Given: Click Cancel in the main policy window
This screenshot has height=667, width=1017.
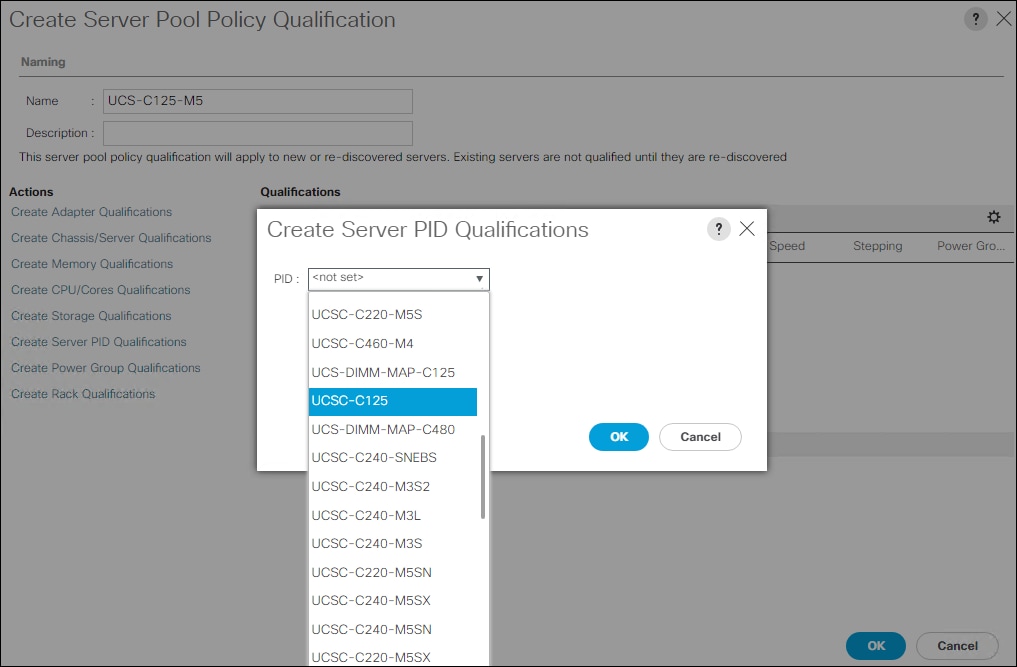Looking at the screenshot, I should pyautogui.click(x=957, y=646).
